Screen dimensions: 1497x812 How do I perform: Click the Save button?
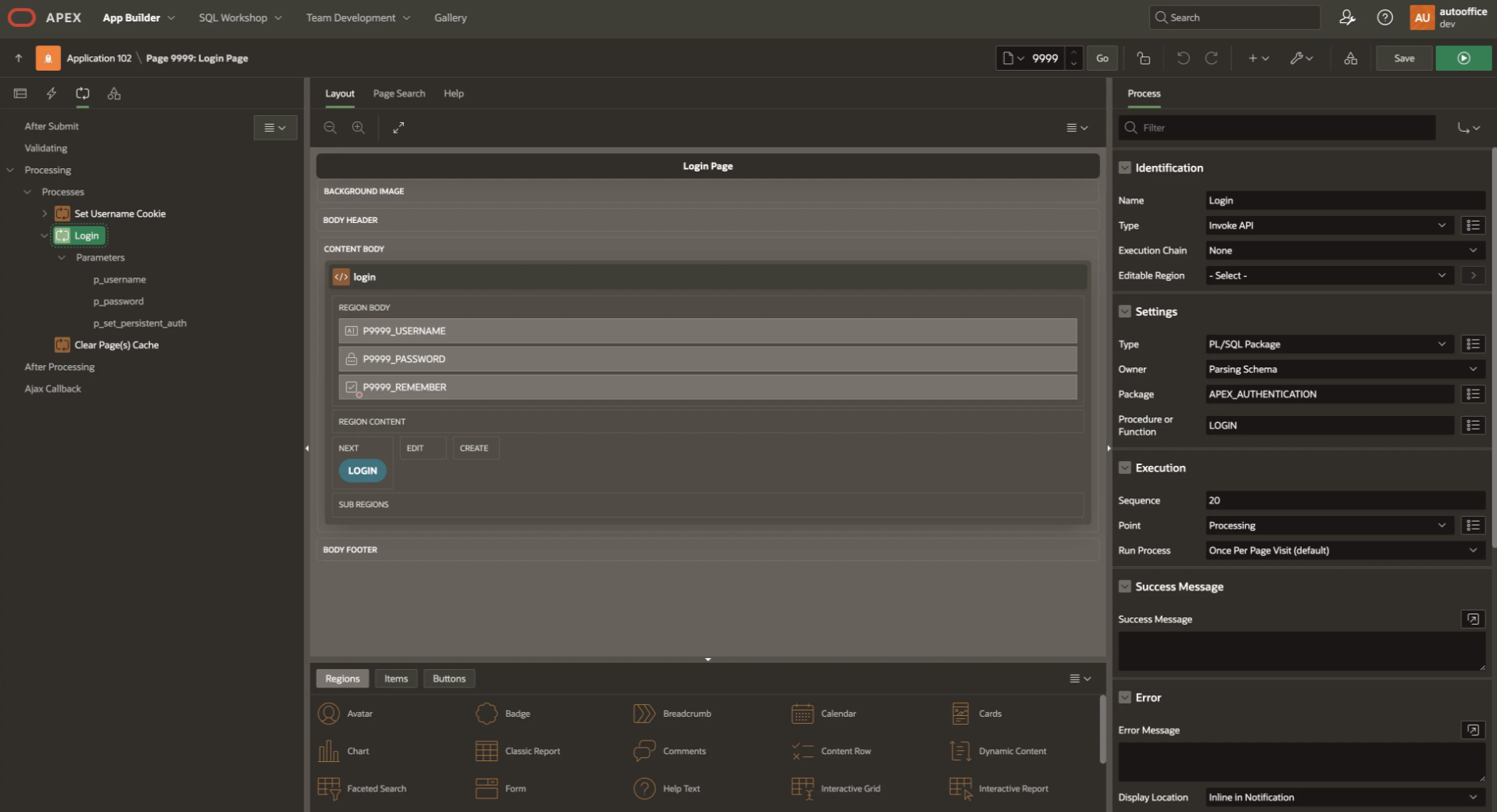(1404, 58)
